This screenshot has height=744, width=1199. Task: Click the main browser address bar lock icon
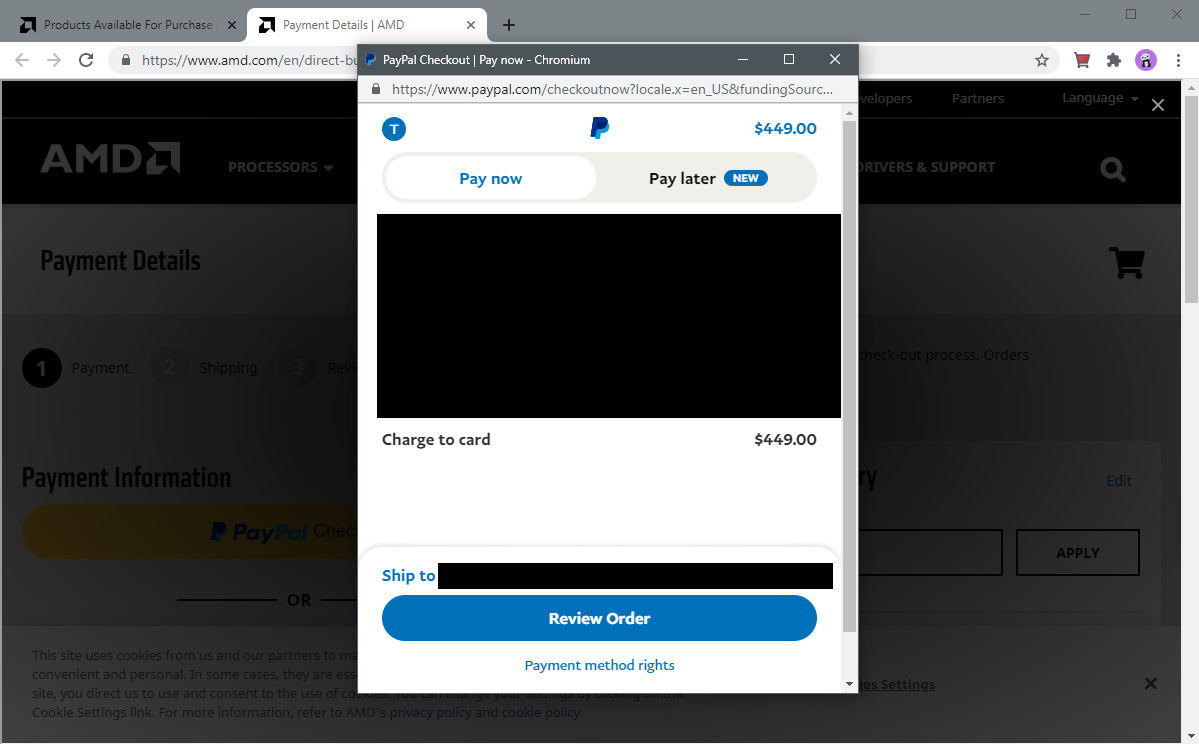126,60
